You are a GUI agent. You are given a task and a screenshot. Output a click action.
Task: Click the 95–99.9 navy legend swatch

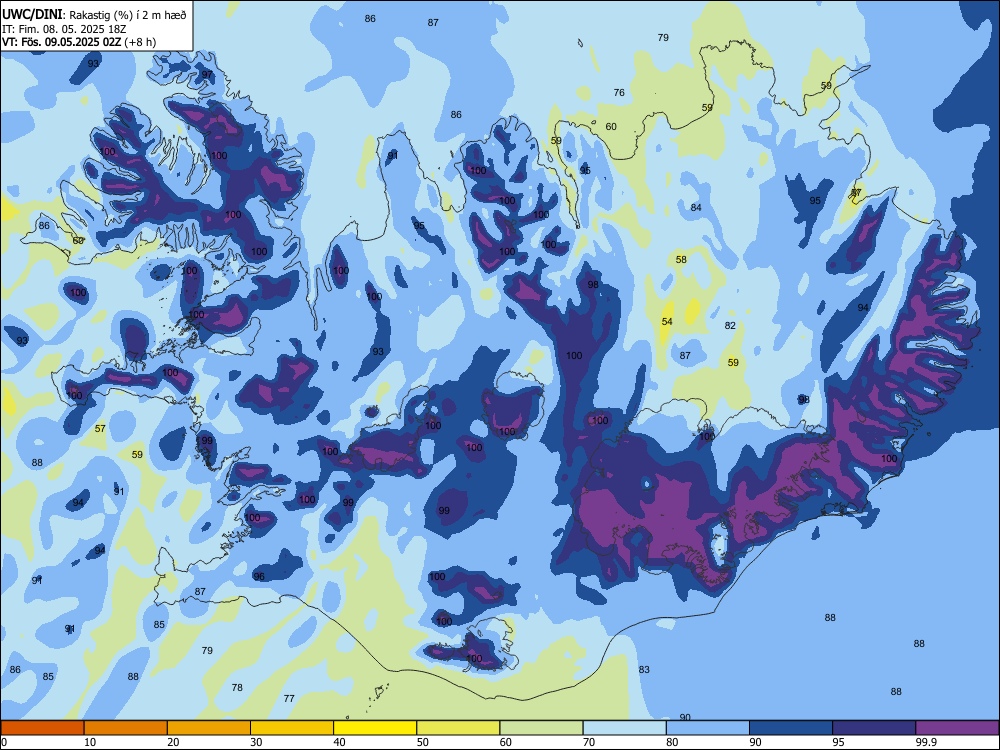point(874,728)
